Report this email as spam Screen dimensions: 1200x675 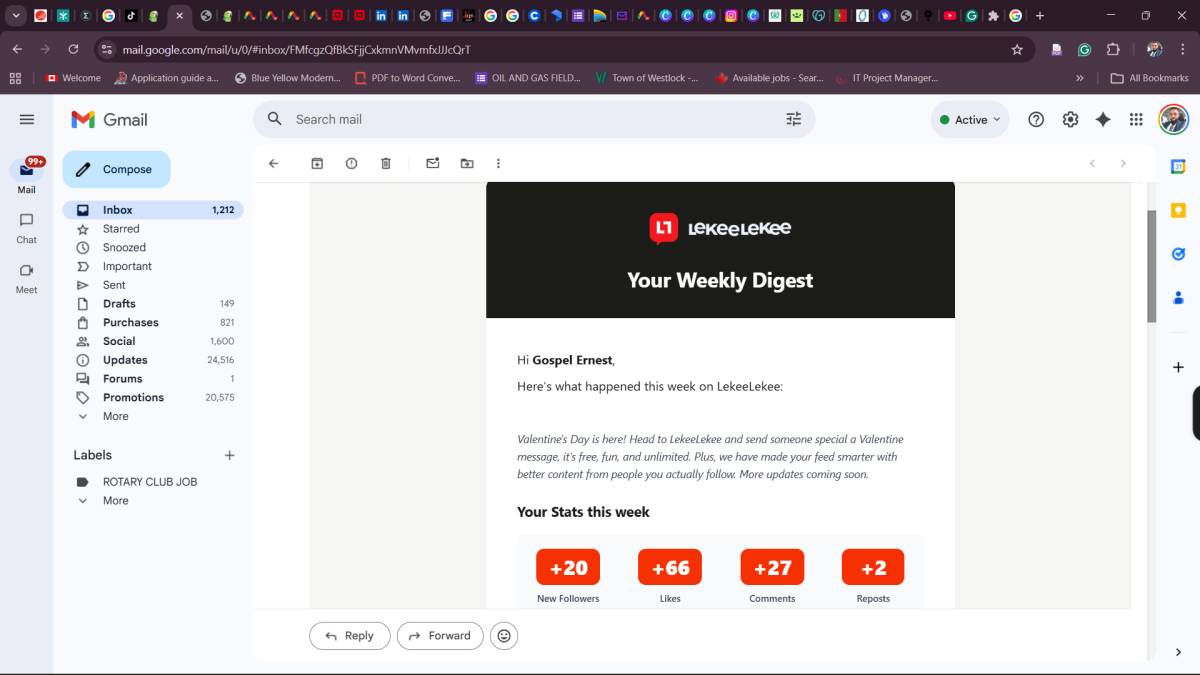351,163
